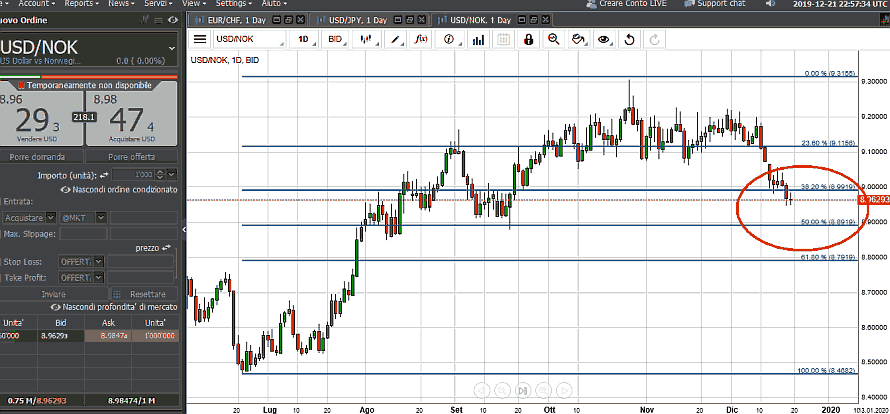Click the bar chart volume icon
890x414 pixels.
point(478,39)
